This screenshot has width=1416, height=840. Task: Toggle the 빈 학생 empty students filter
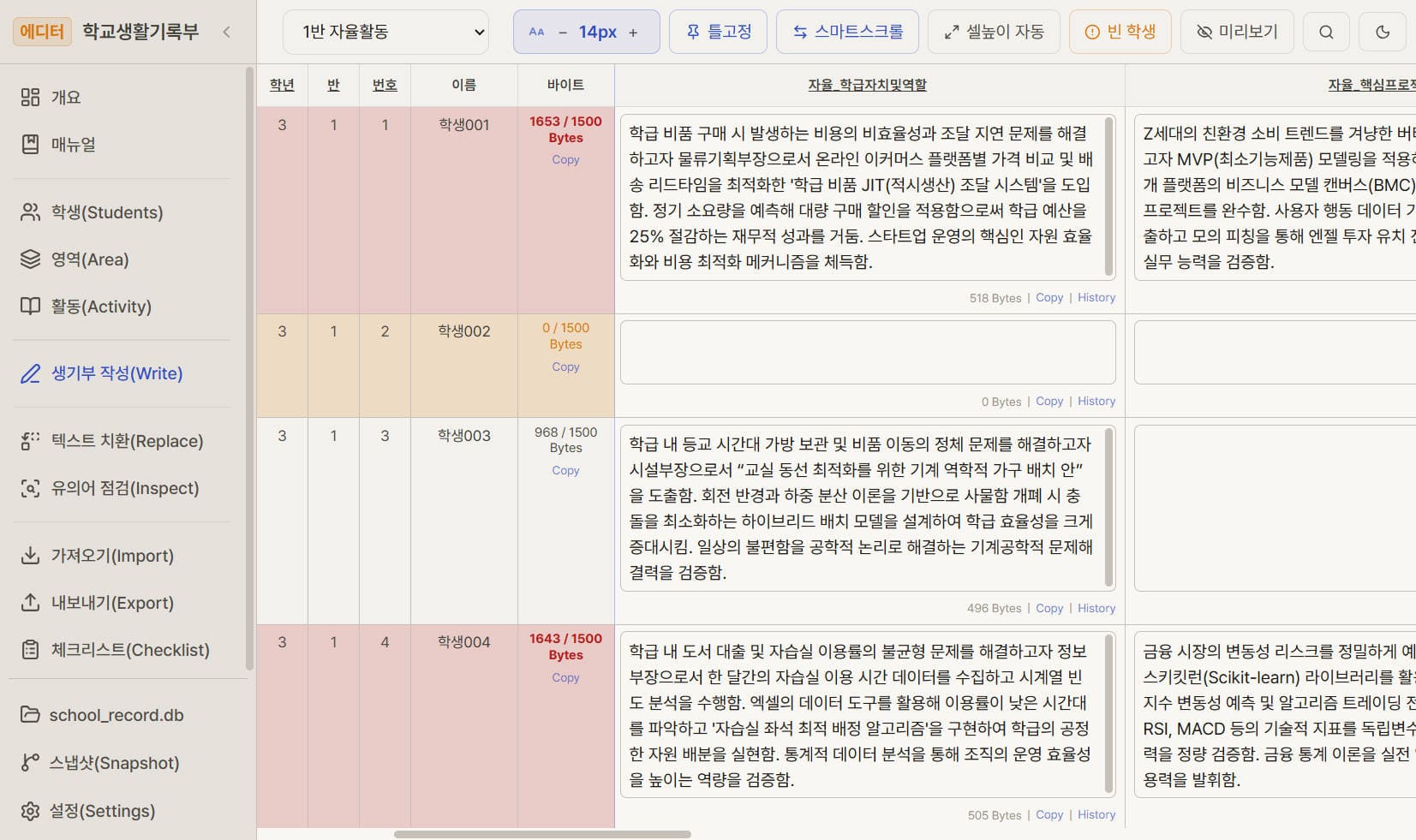click(1120, 32)
